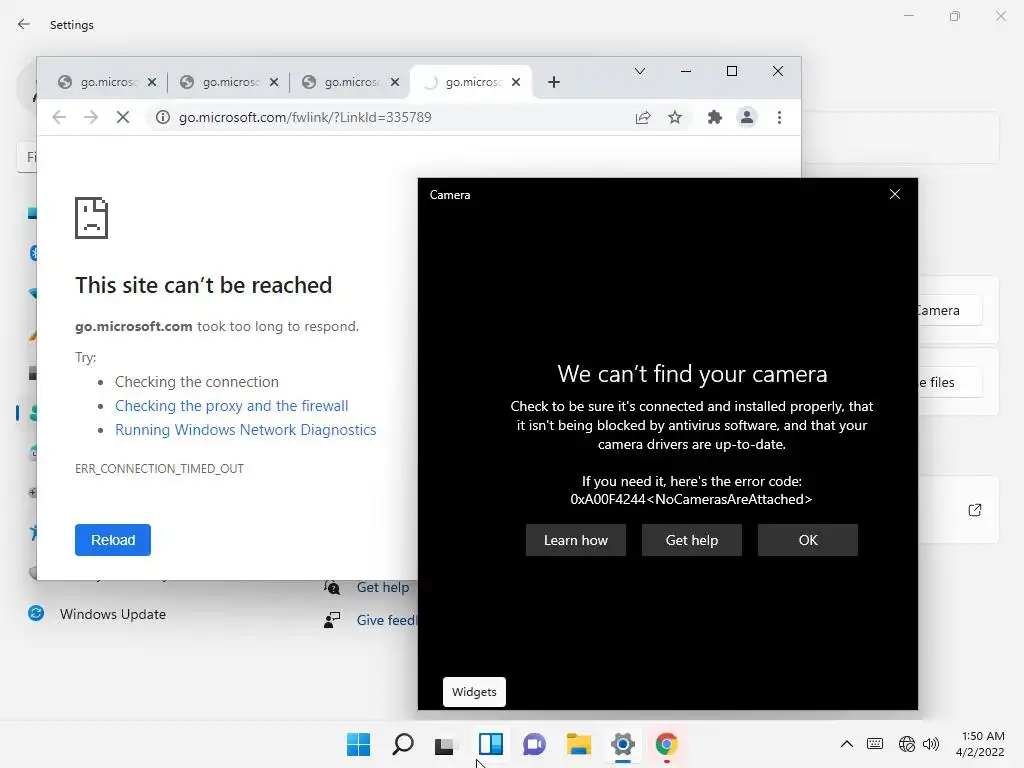Go back in Settings window
Image resolution: width=1024 pixels, height=768 pixels.
[x=24, y=24]
